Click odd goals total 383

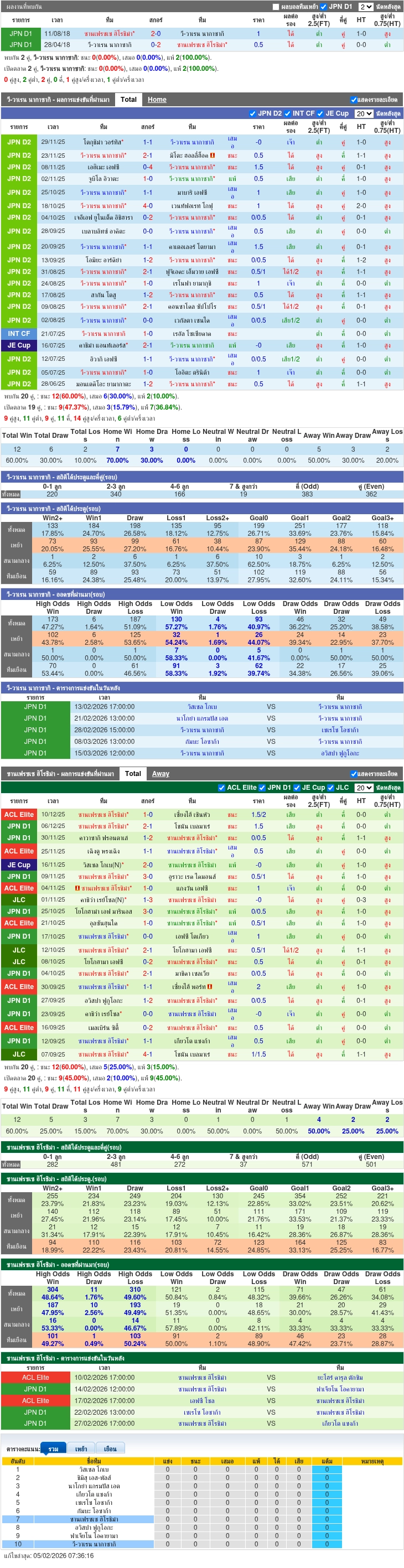[x=307, y=494]
